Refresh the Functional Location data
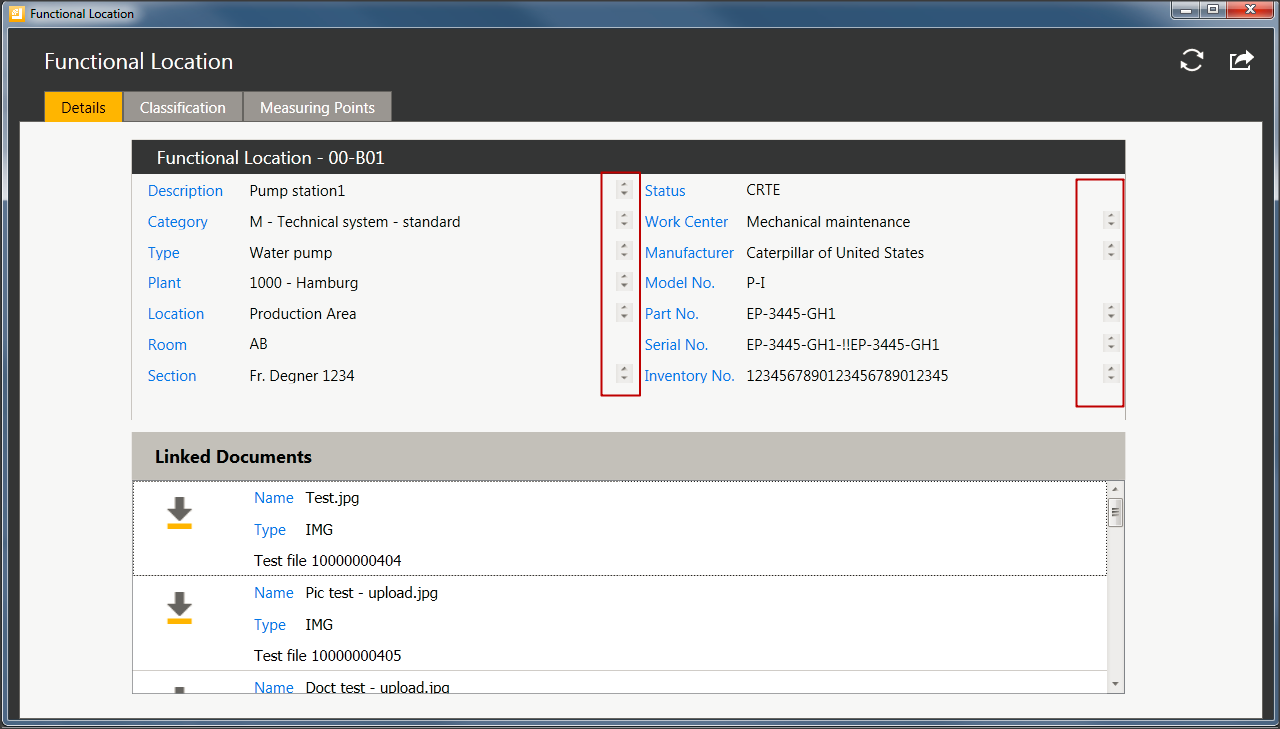The height and width of the screenshot is (729, 1280). 1191,60
